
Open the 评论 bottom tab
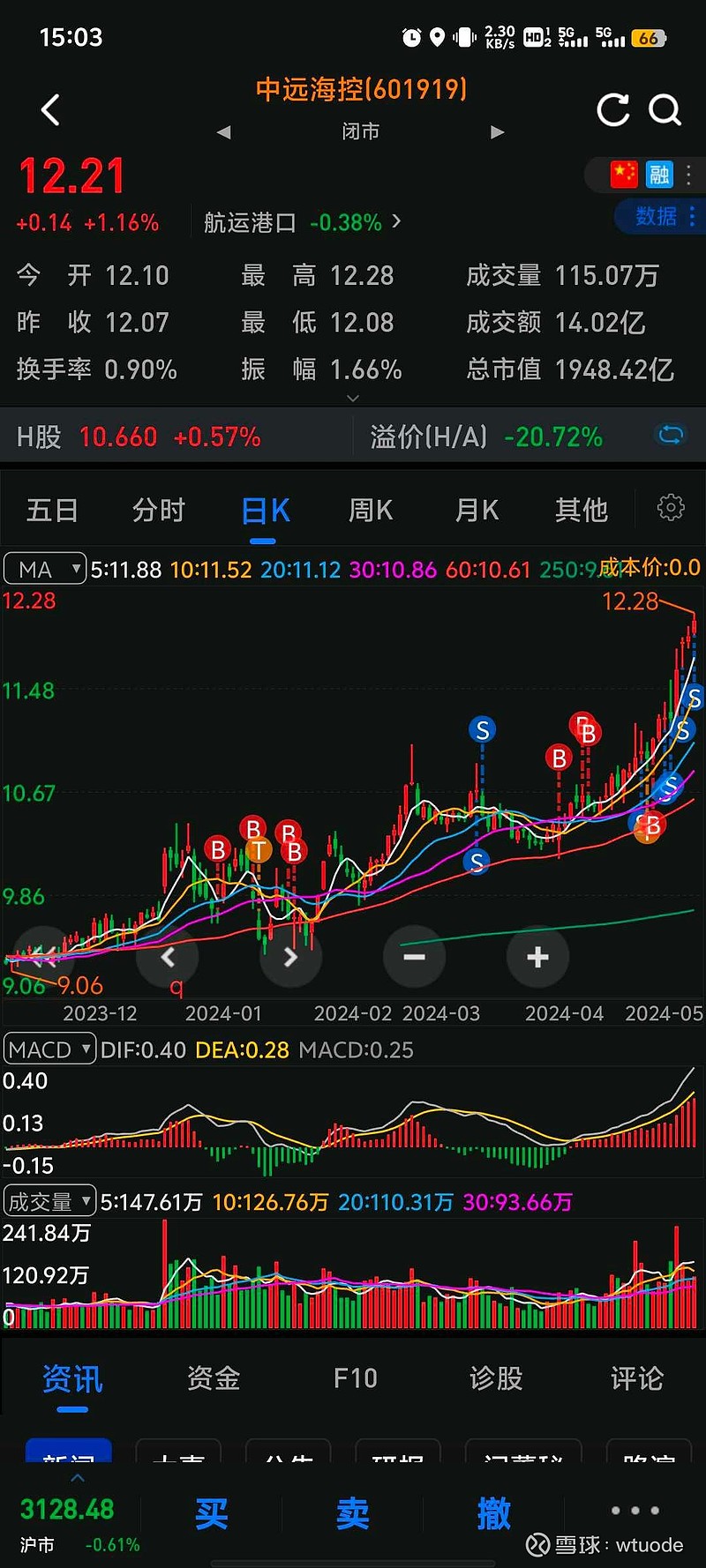tap(636, 1378)
